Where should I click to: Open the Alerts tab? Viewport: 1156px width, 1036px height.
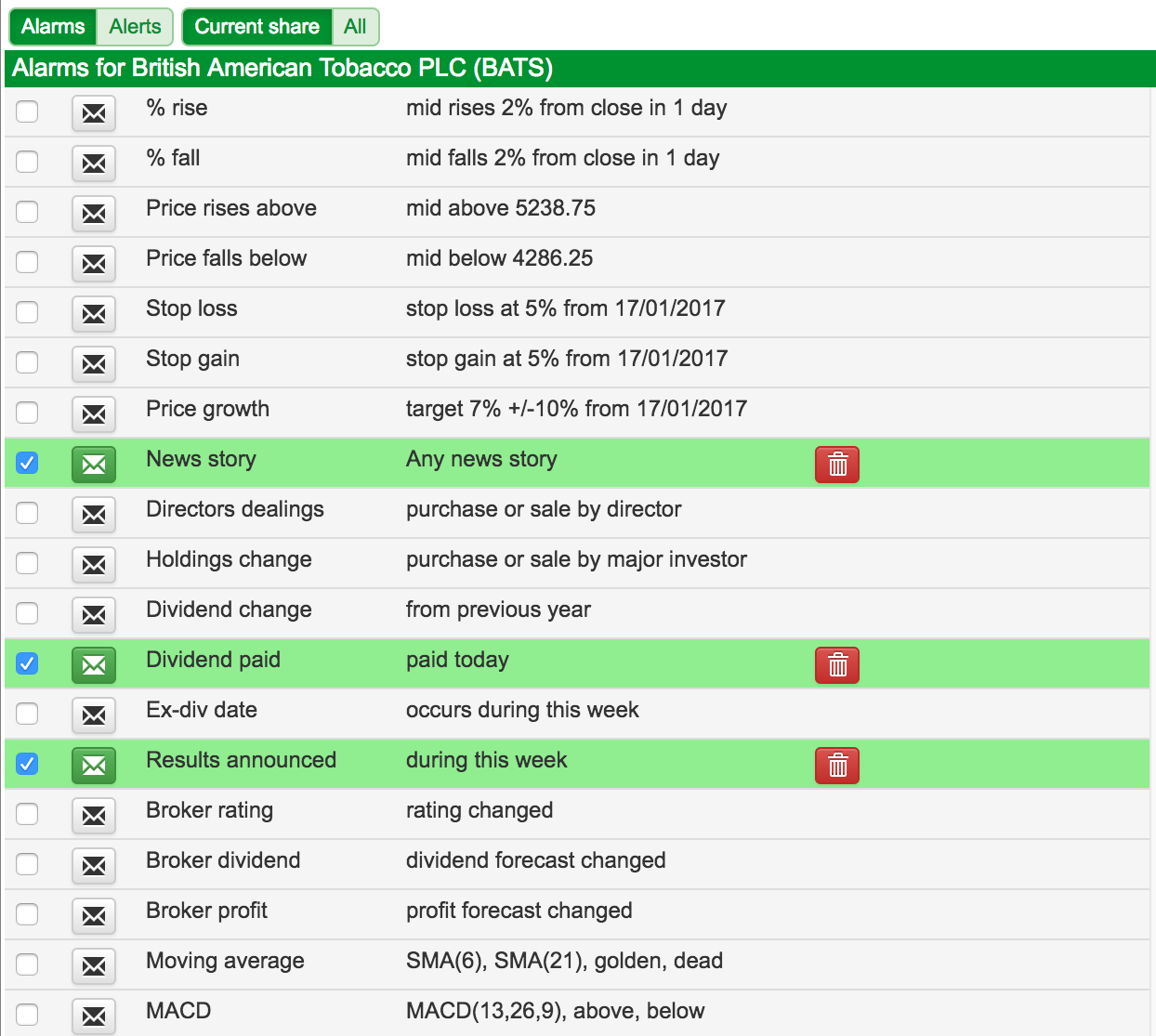click(135, 27)
